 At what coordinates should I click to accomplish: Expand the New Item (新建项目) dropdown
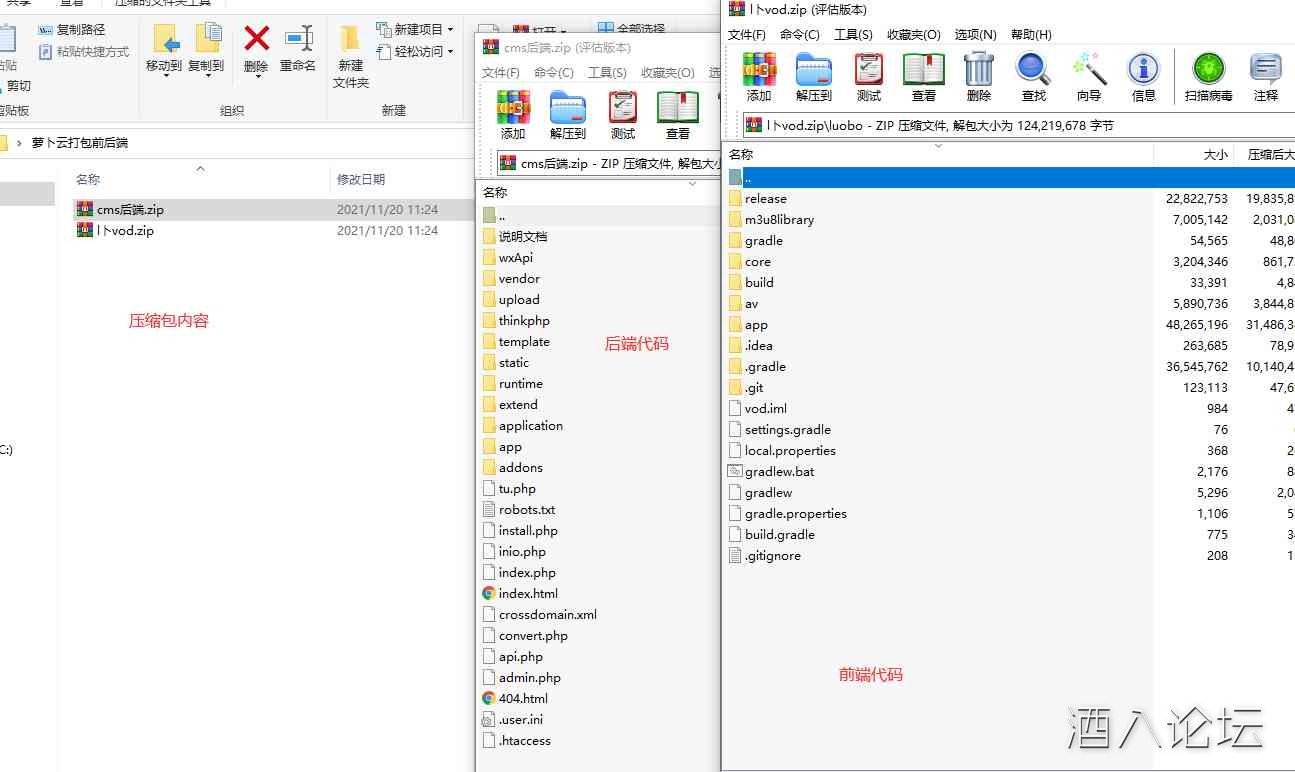coord(415,29)
